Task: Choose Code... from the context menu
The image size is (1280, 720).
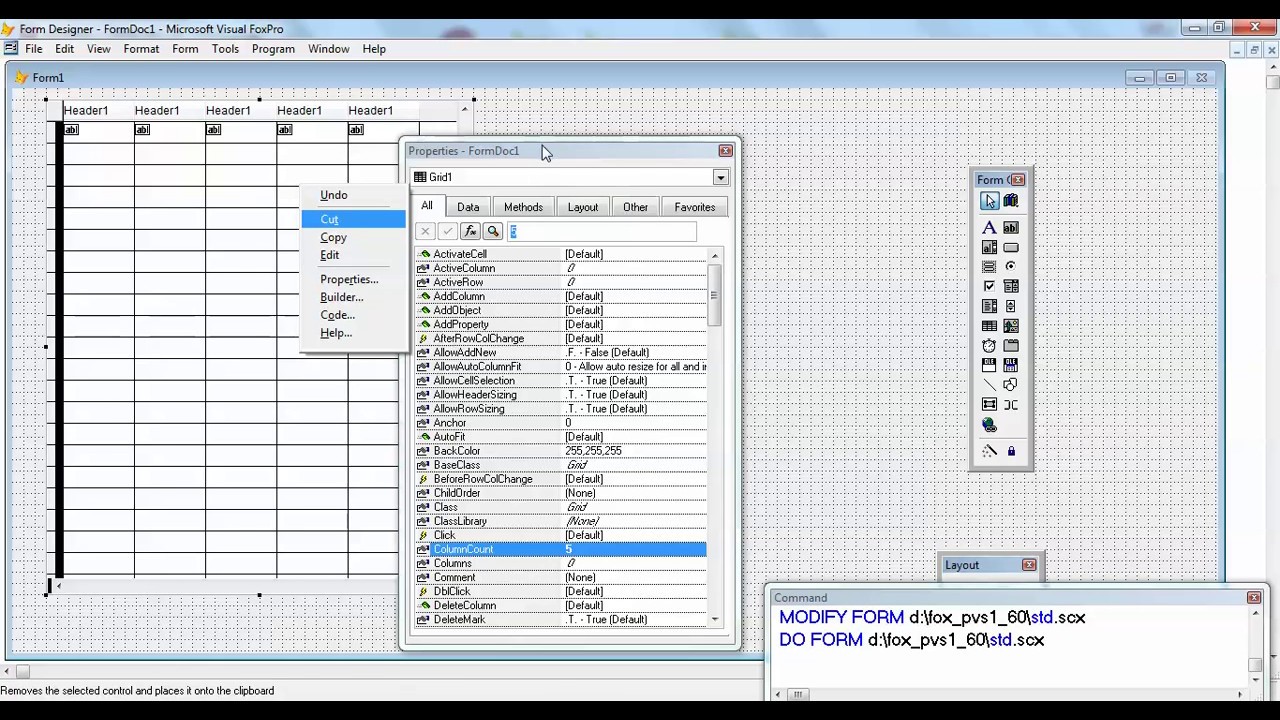Action: pyautogui.click(x=354, y=315)
